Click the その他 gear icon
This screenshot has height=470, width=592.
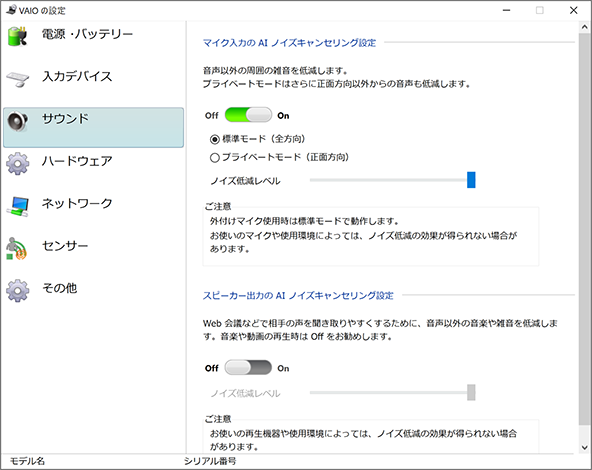click(17, 290)
